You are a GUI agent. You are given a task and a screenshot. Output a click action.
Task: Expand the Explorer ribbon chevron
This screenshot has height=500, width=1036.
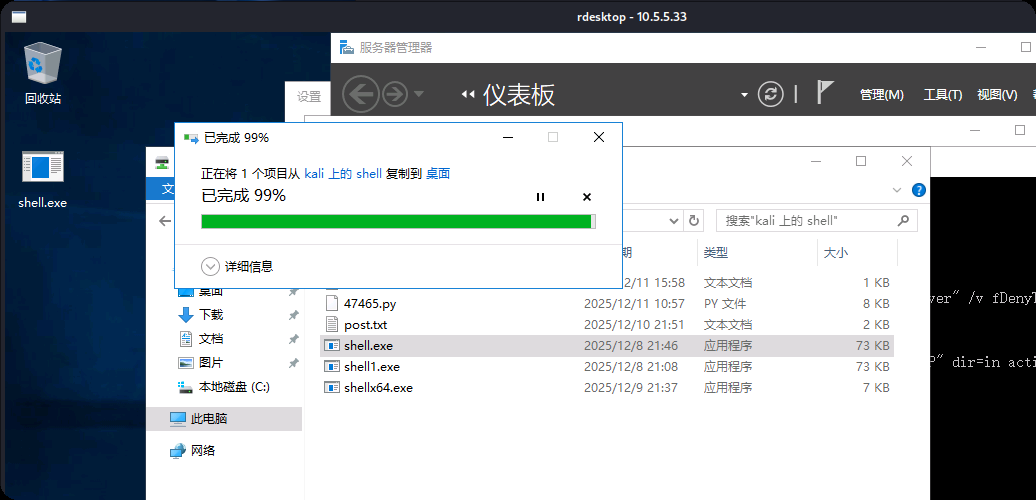point(896,190)
